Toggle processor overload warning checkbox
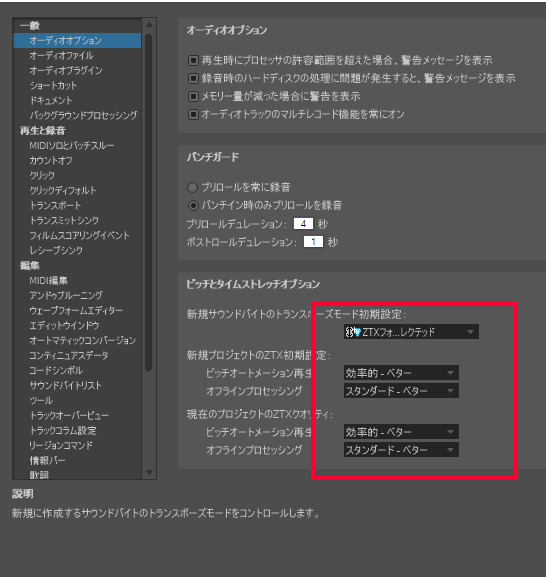Screen dimensions: 546x577 tap(193, 60)
